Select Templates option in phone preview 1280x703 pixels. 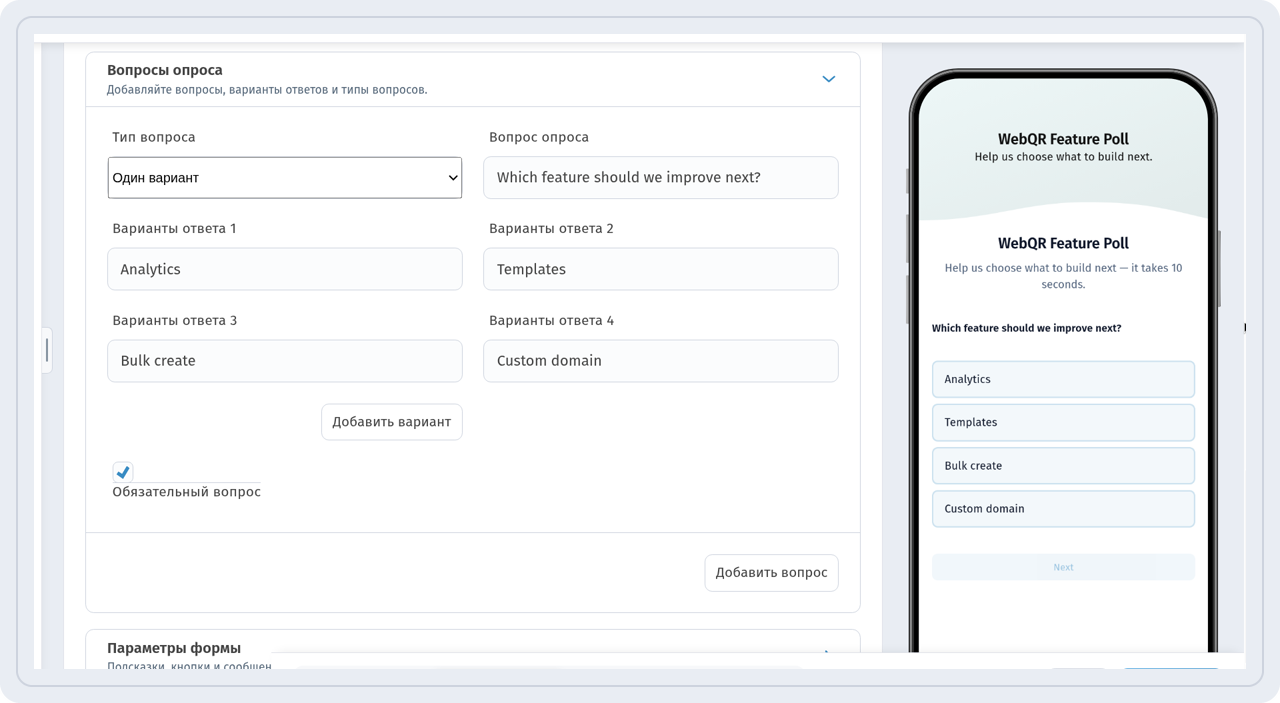coord(1063,422)
